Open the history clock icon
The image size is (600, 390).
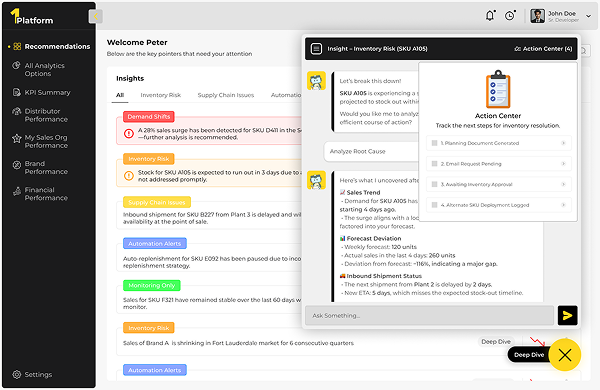(510, 16)
